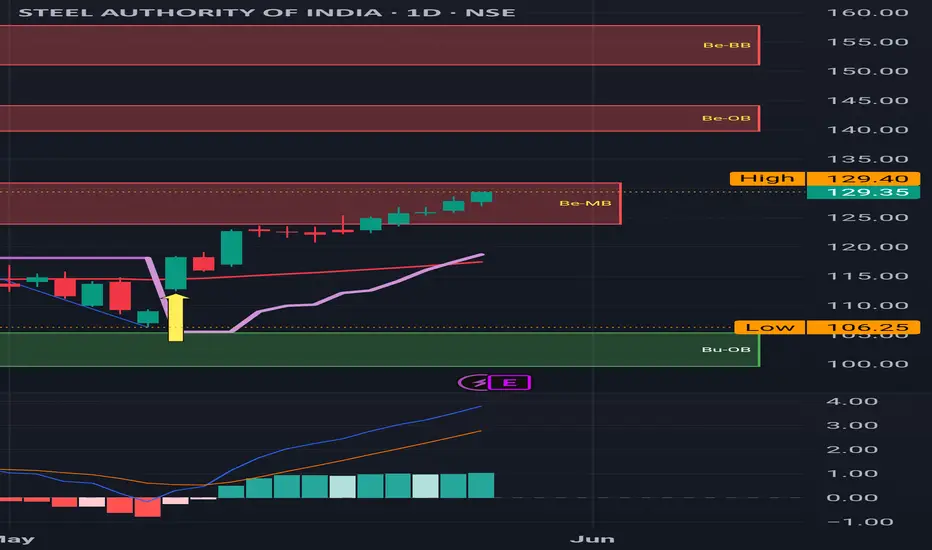Viewport: 932px width, 550px height.
Task: Click the lightning bolt event marker
Action: [x=474, y=382]
